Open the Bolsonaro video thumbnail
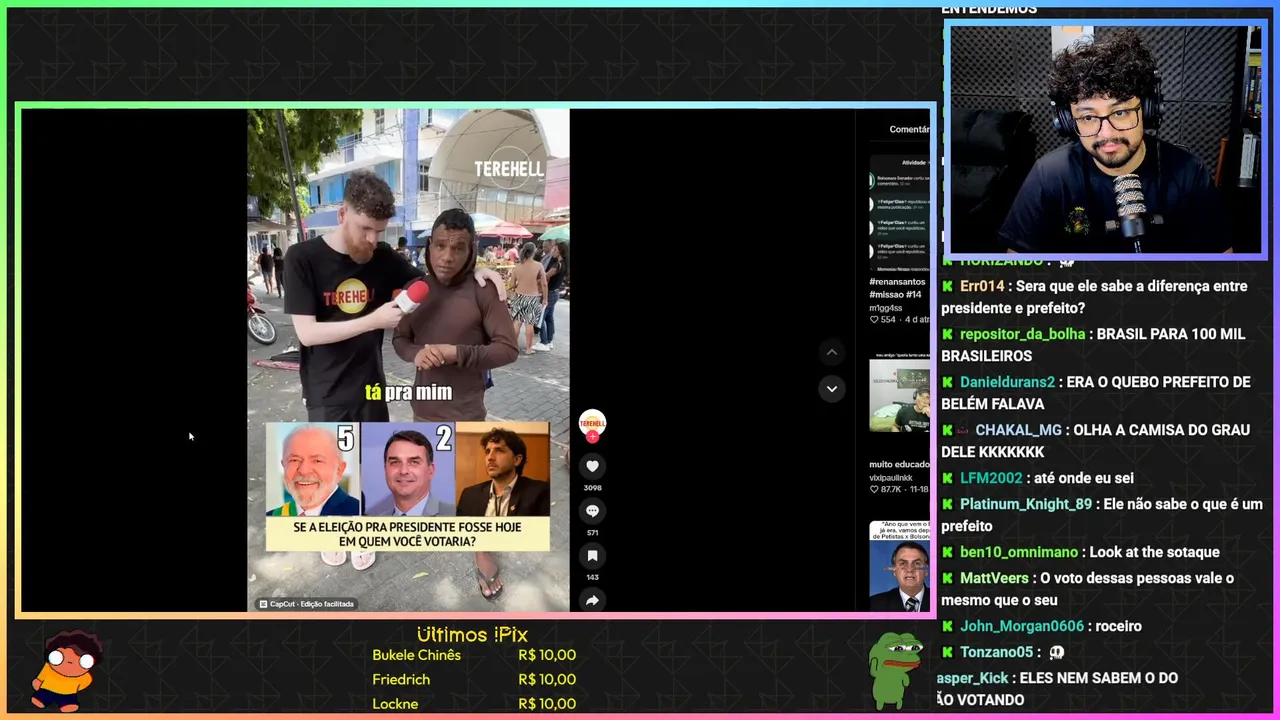The image size is (1280, 720). click(x=899, y=566)
